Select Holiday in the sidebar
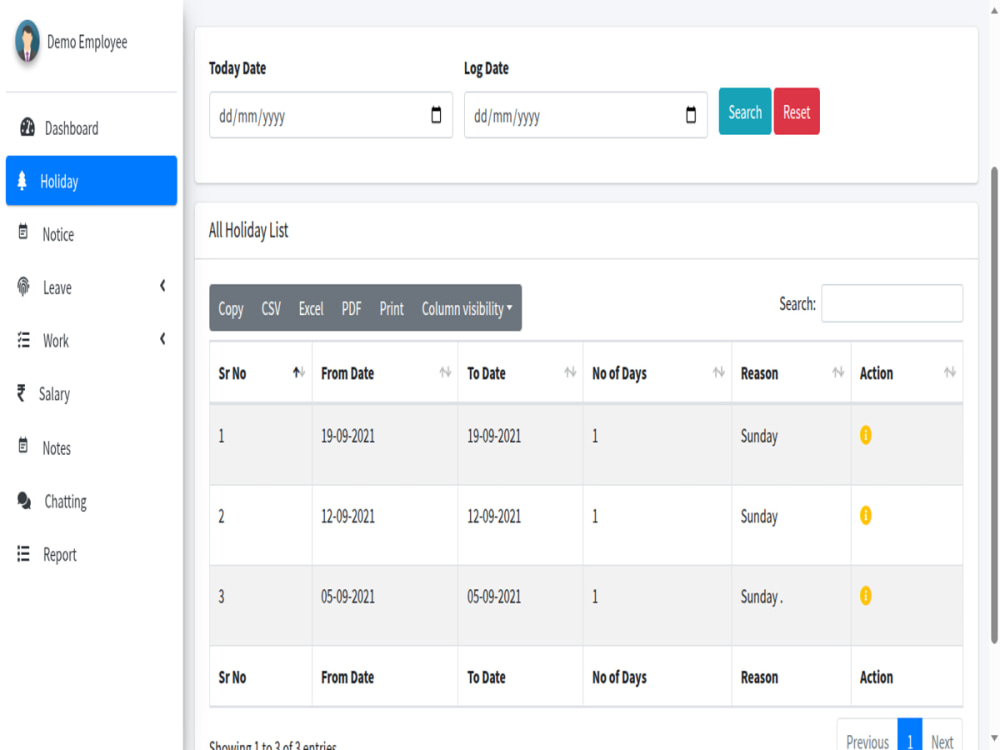The width and height of the screenshot is (1000, 750). [91, 180]
